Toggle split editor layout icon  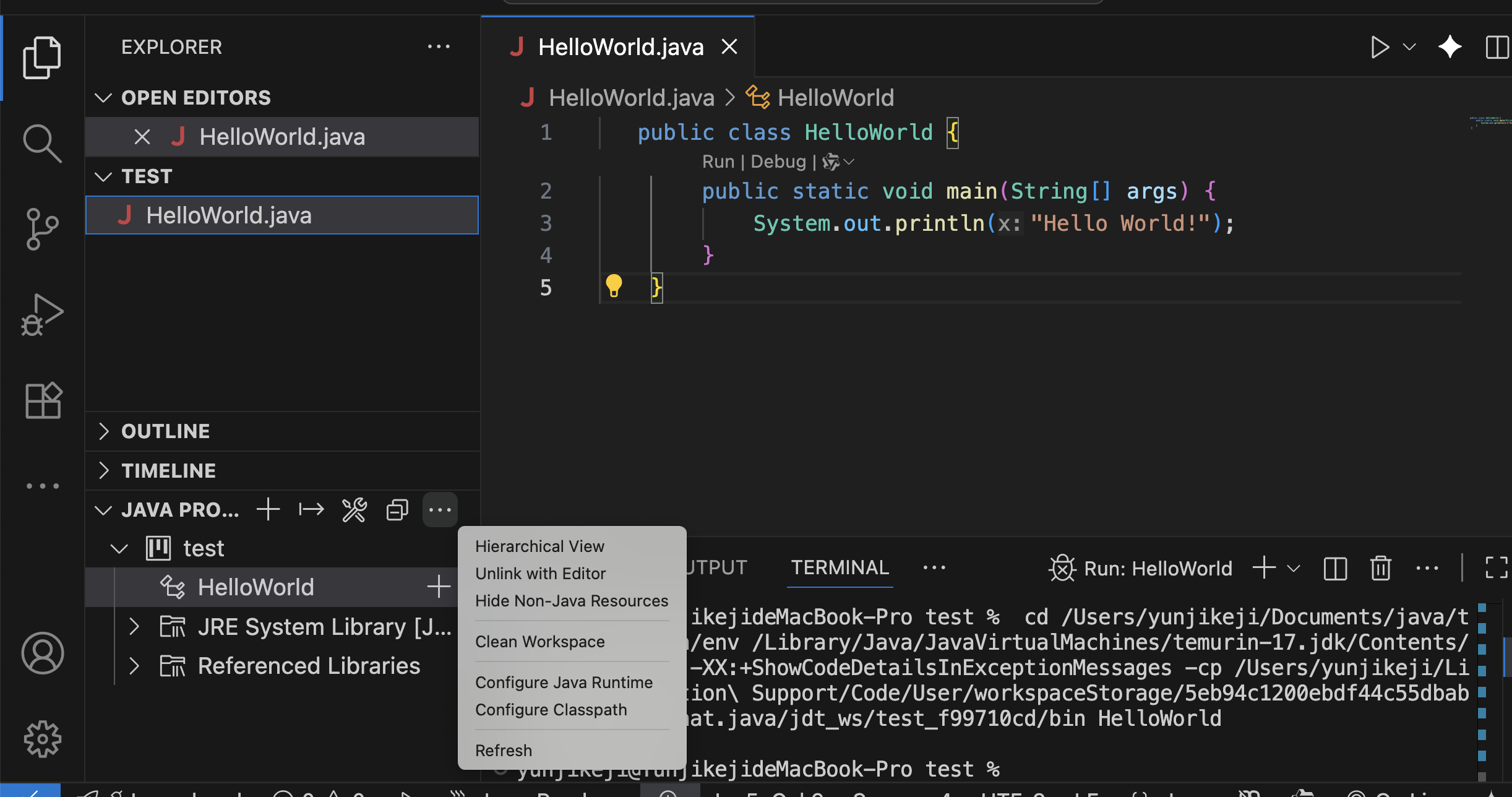[1497, 48]
